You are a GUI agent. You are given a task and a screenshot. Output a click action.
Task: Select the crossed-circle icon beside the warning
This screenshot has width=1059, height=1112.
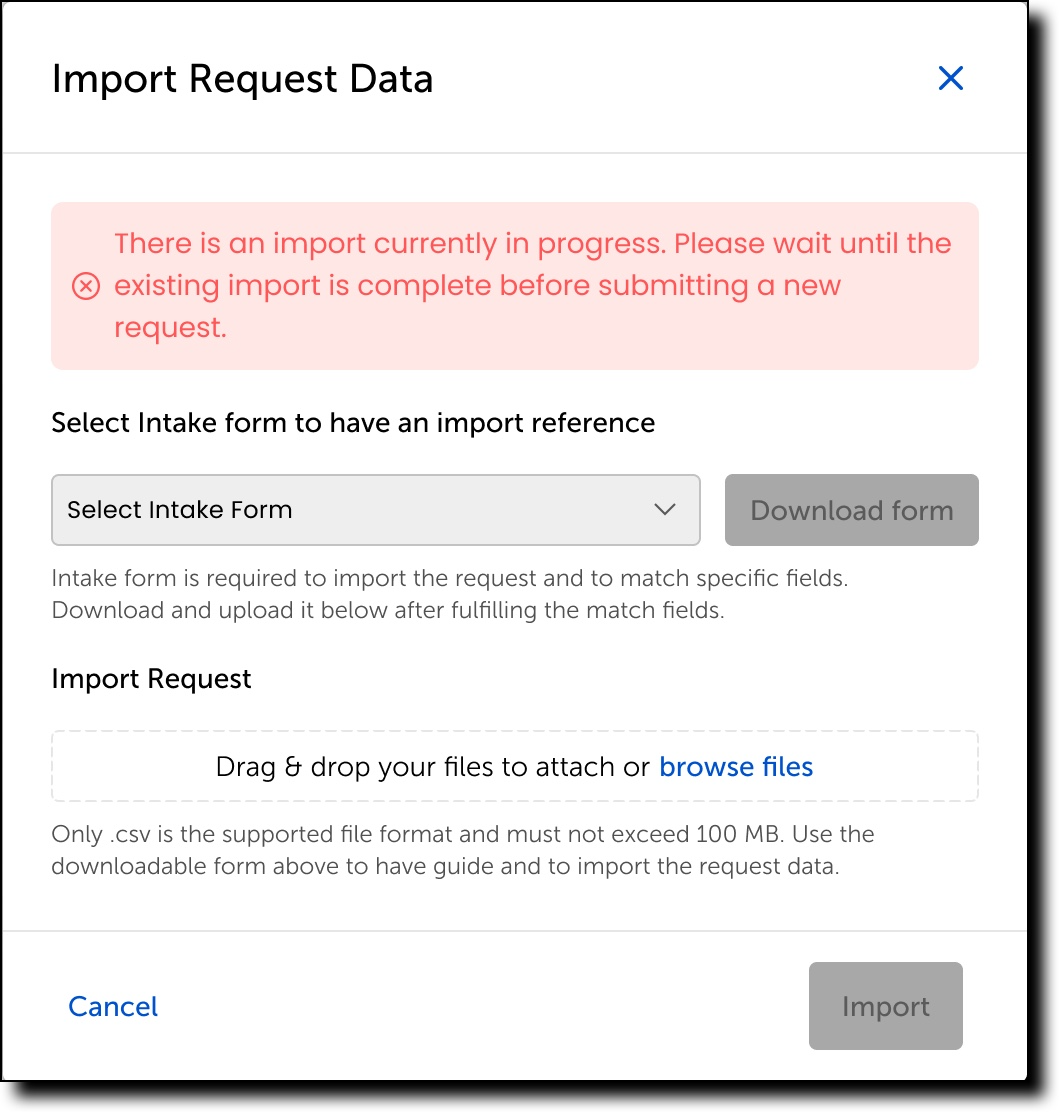tap(85, 286)
